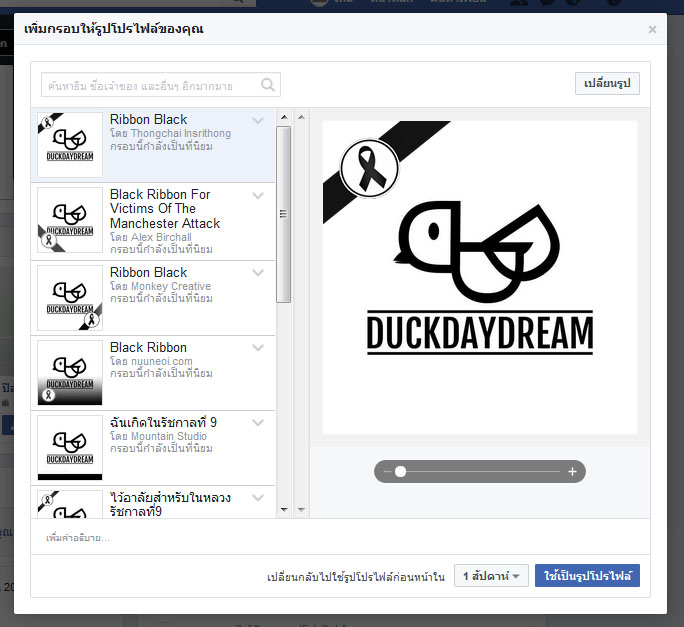Click the Alex Birchall author text
The image size is (684, 627).
pos(161,237)
